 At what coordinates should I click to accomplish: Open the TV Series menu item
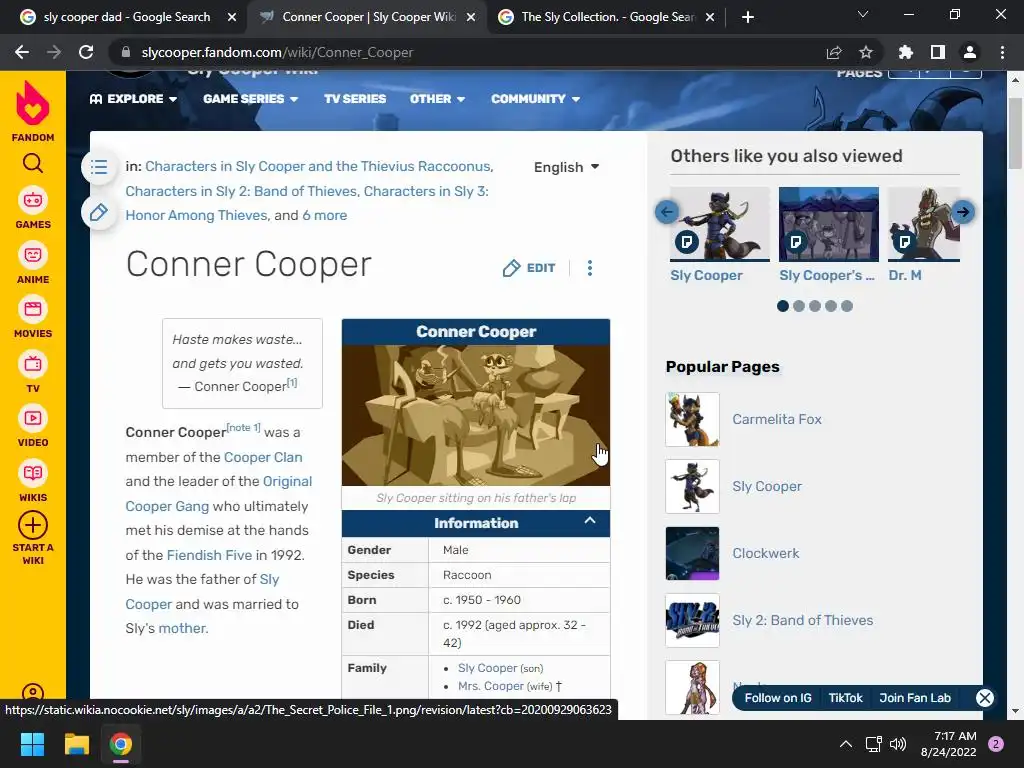[355, 99]
